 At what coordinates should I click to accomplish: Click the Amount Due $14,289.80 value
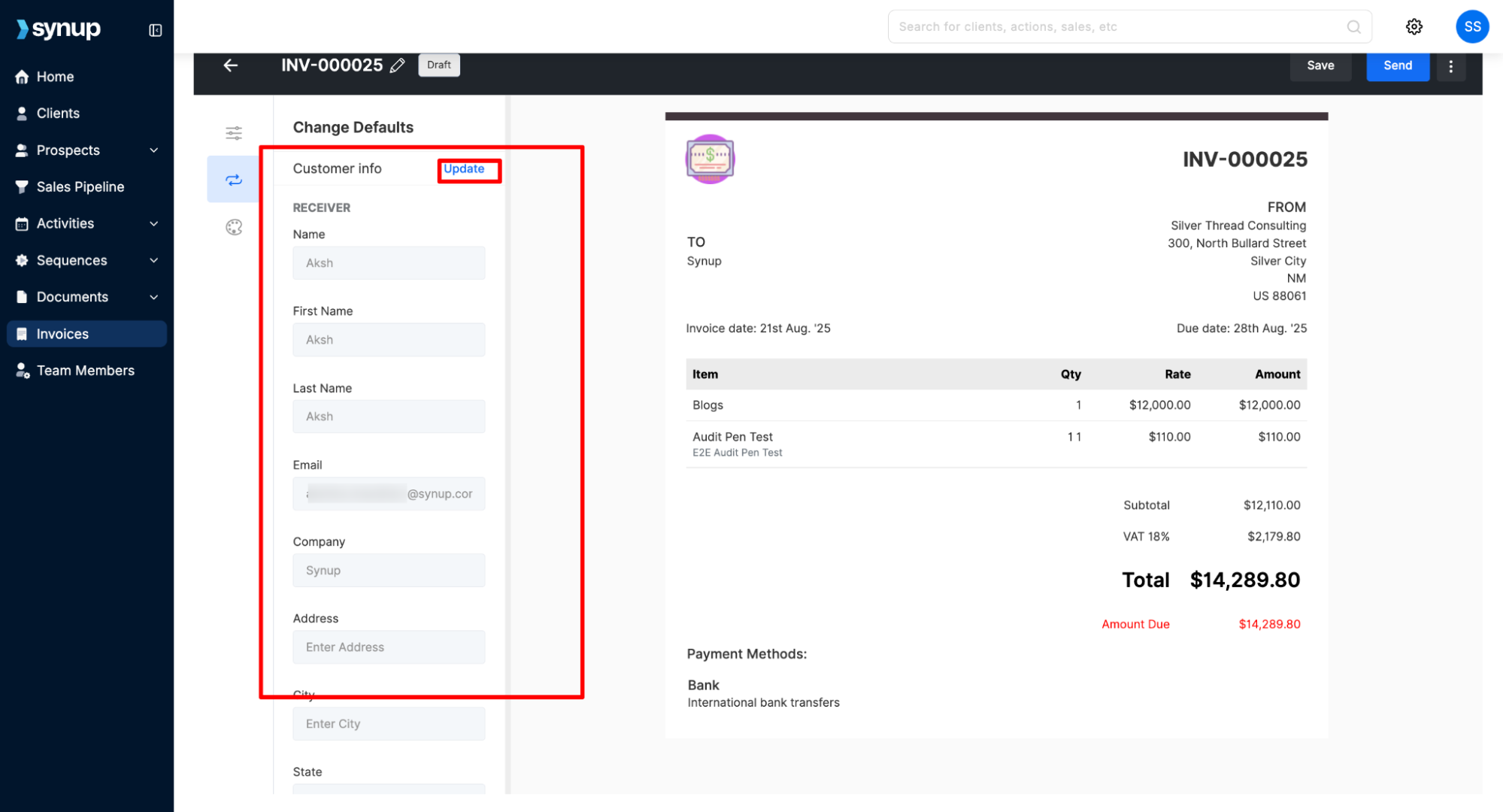(1269, 624)
